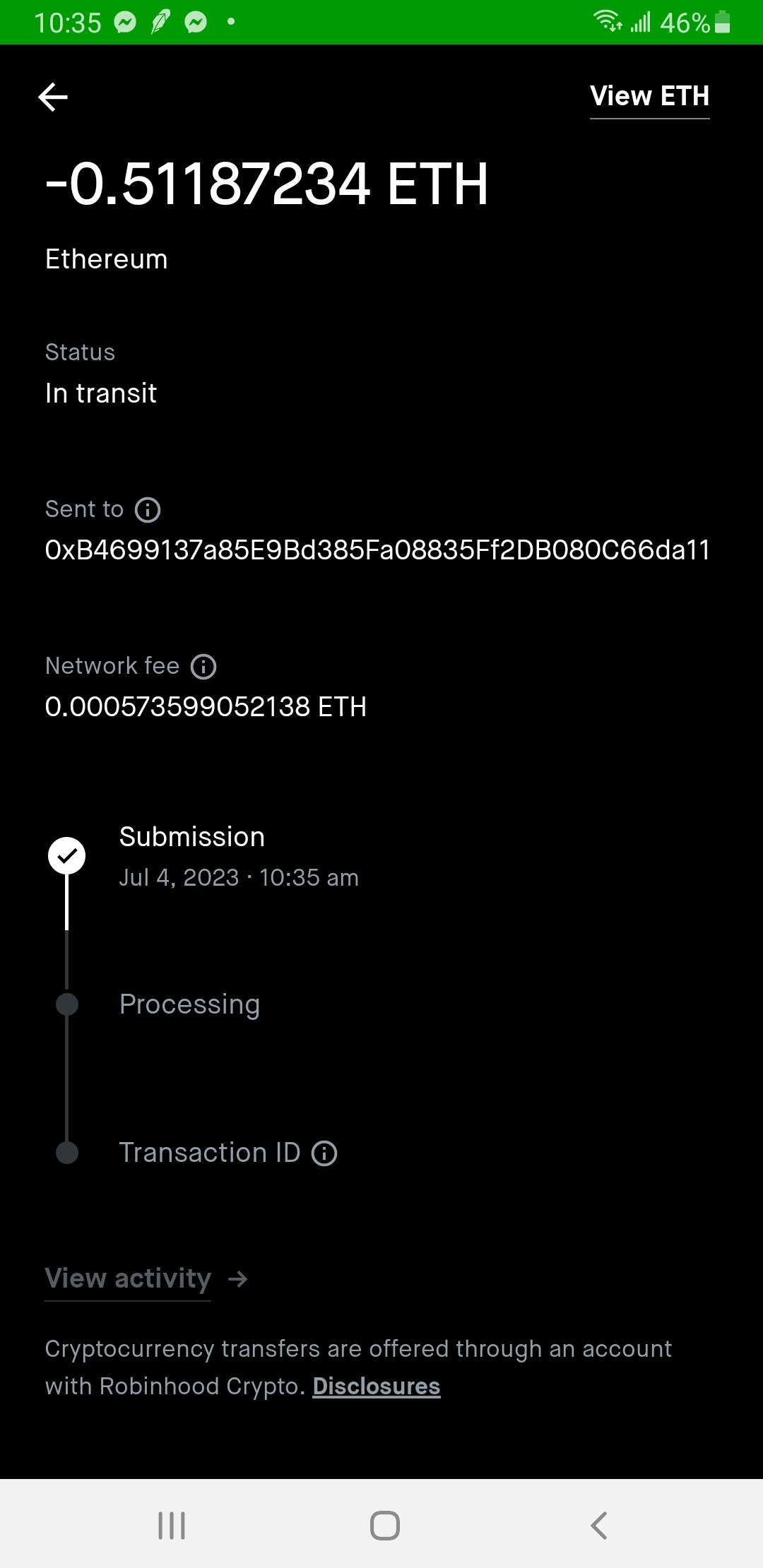Tap the arrow next to View activity

(x=238, y=1279)
